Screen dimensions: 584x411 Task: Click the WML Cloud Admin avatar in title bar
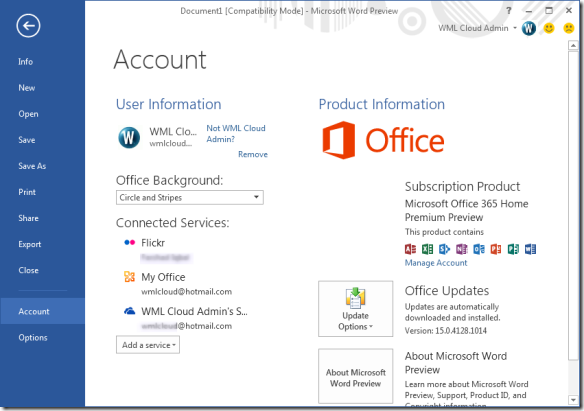[529, 28]
